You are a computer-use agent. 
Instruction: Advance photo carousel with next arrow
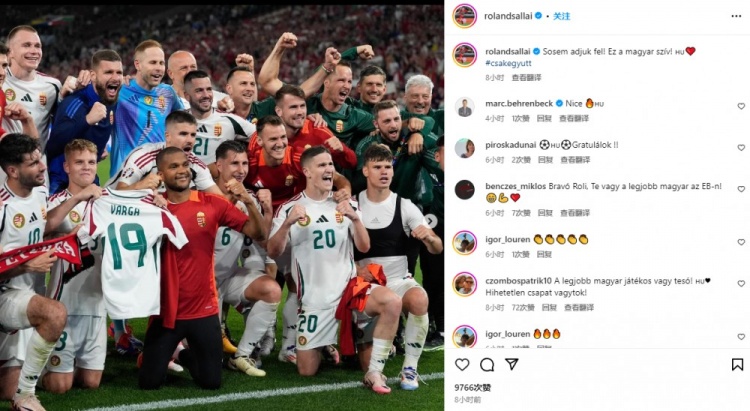pyautogui.click(x=431, y=221)
